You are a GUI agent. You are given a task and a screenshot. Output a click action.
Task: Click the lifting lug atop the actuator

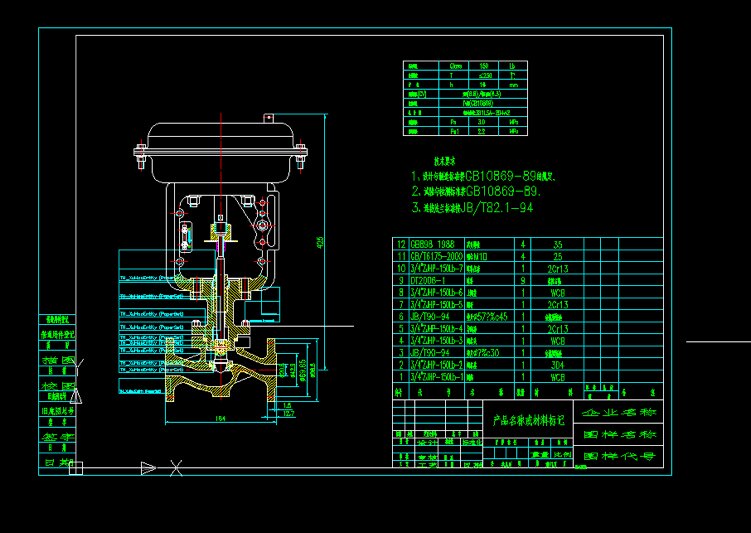[x=268, y=118]
